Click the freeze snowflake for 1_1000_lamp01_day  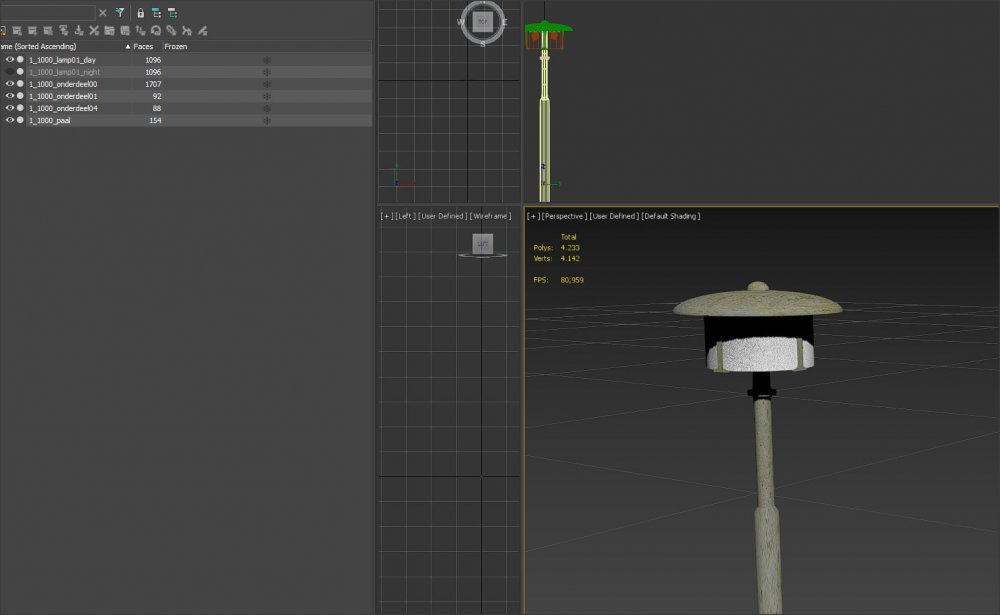pos(266,60)
